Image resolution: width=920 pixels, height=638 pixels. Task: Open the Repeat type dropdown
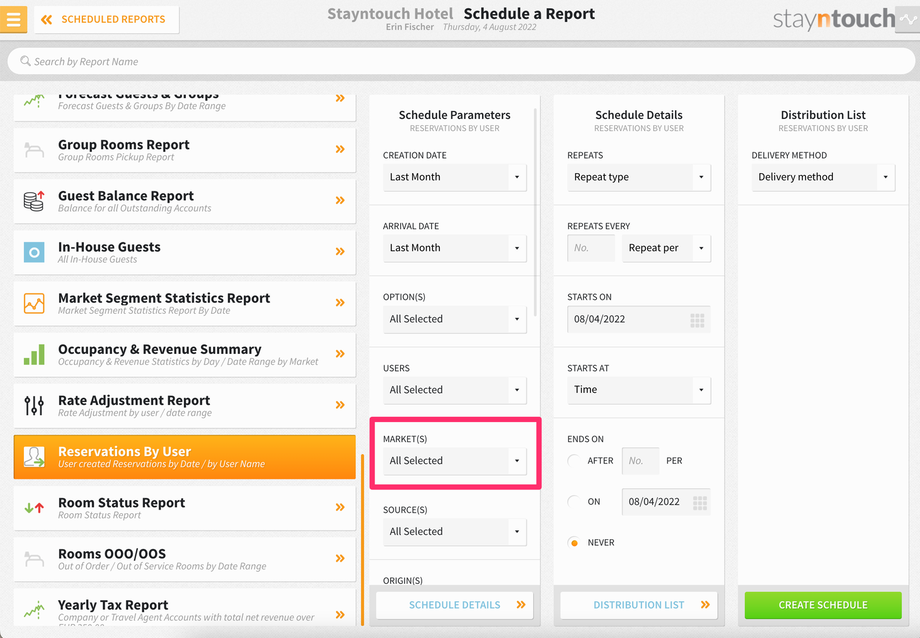pos(639,177)
